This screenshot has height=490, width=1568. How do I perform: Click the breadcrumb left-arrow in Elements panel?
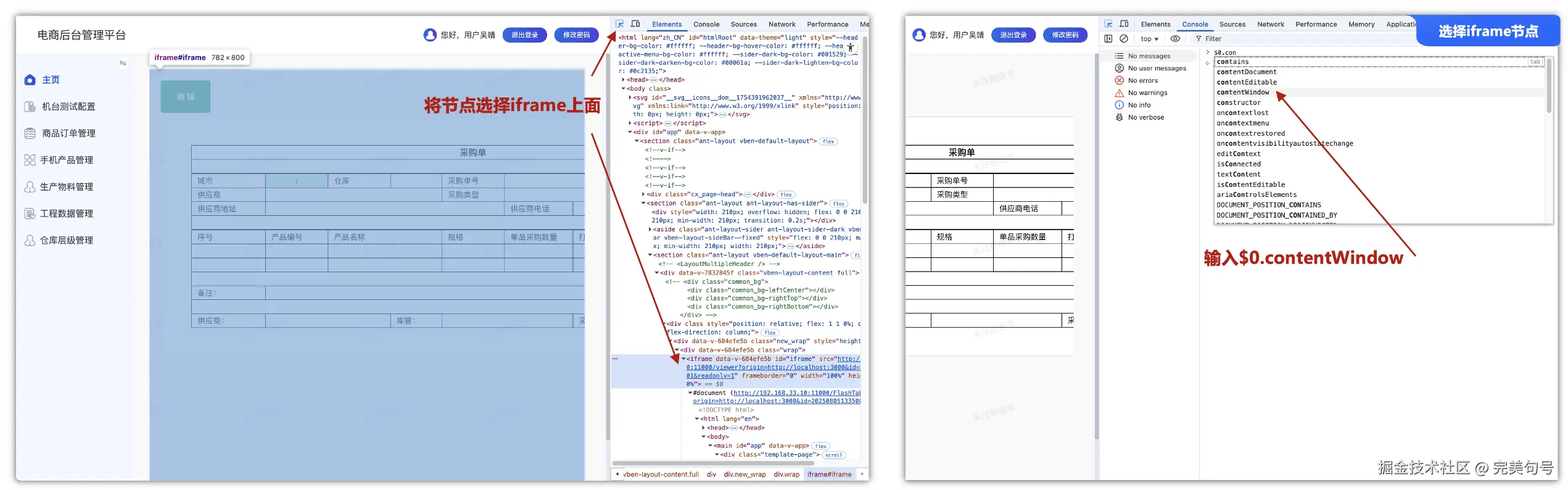pos(617,474)
